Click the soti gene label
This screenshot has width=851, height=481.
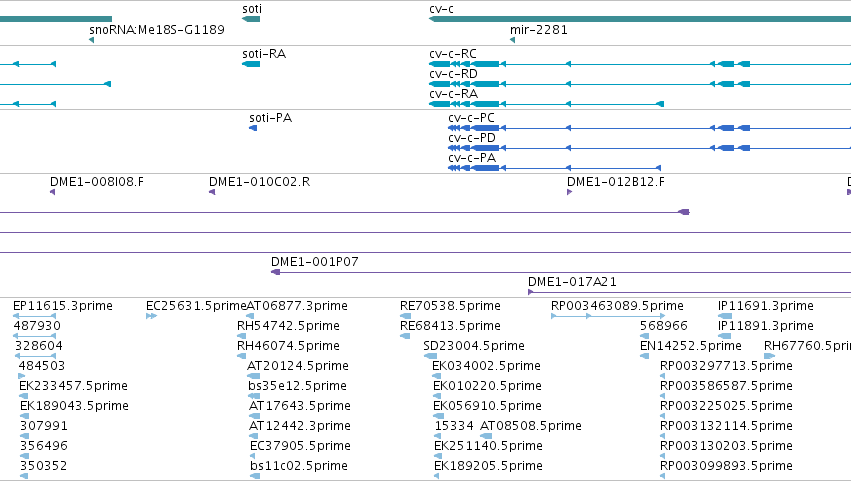tap(252, 9)
